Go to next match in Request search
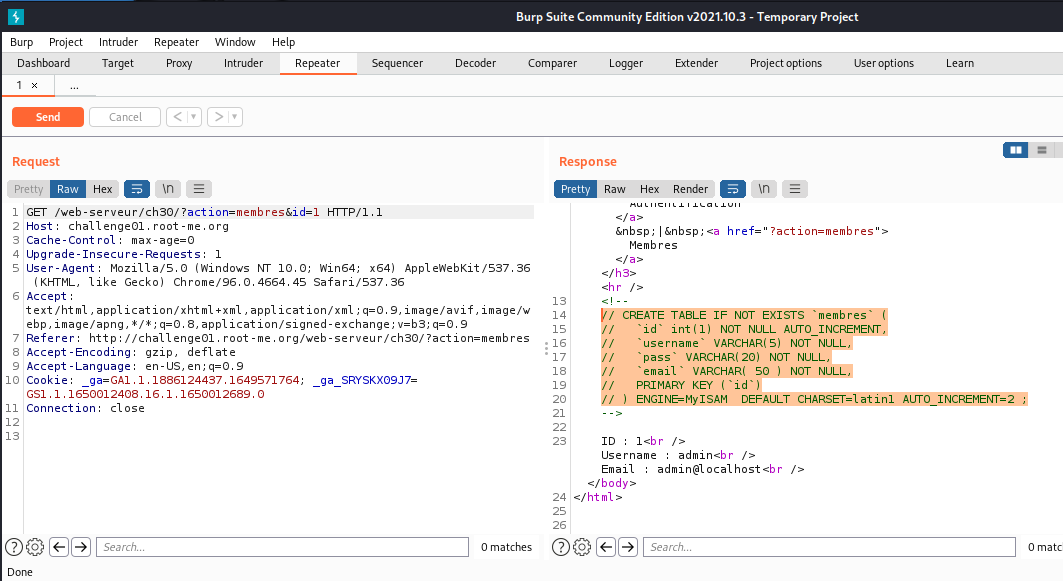This screenshot has height=581, width=1063. point(81,547)
